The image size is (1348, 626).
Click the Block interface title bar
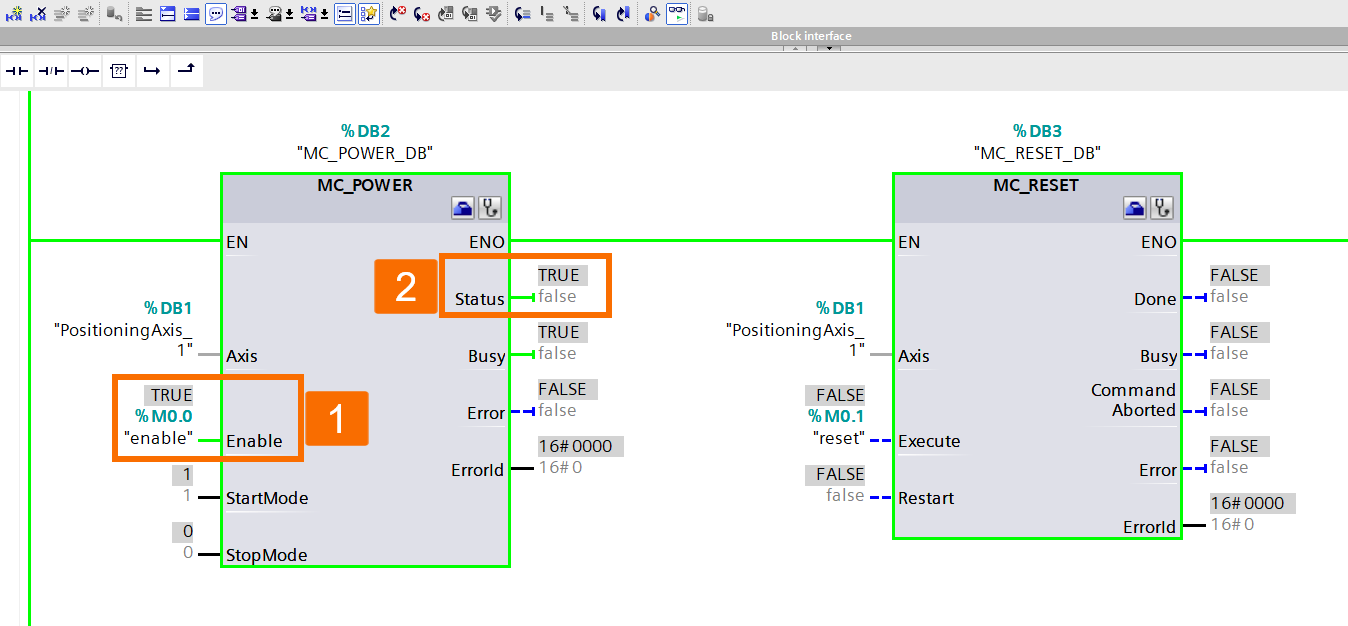point(810,35)
